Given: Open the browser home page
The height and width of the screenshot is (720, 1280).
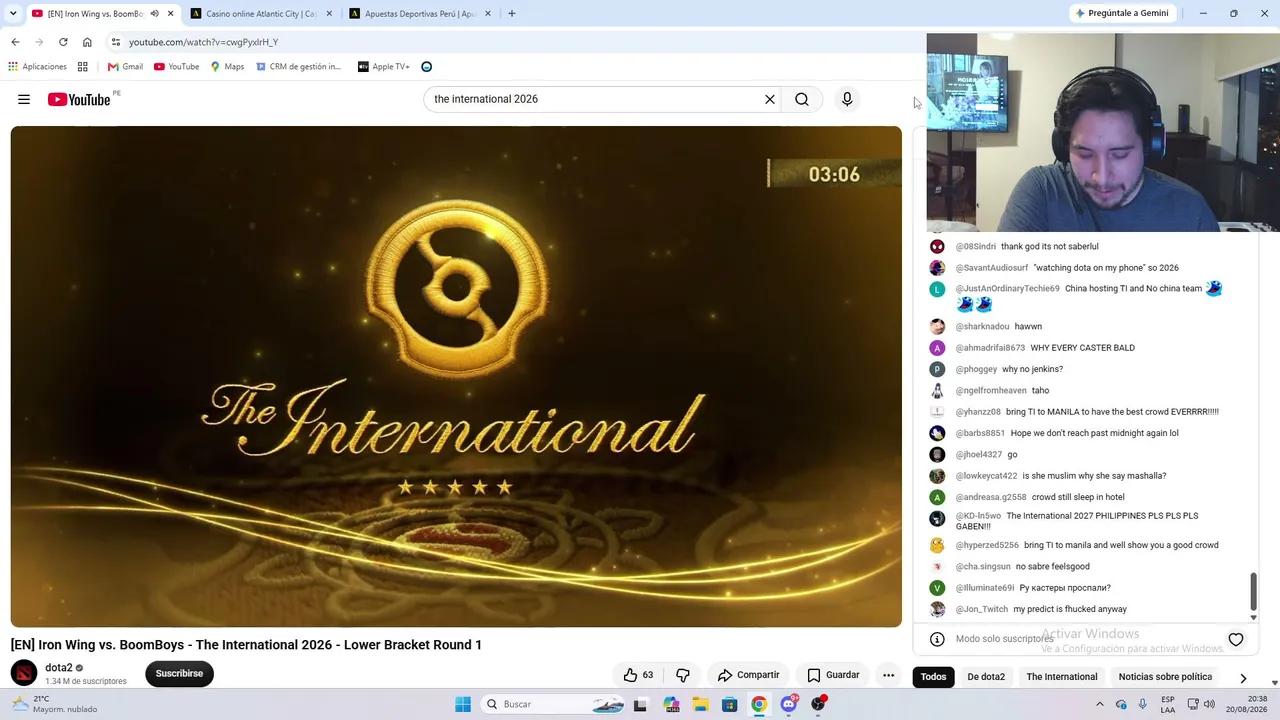Looking at the screenshot, I should click(87, 42).
